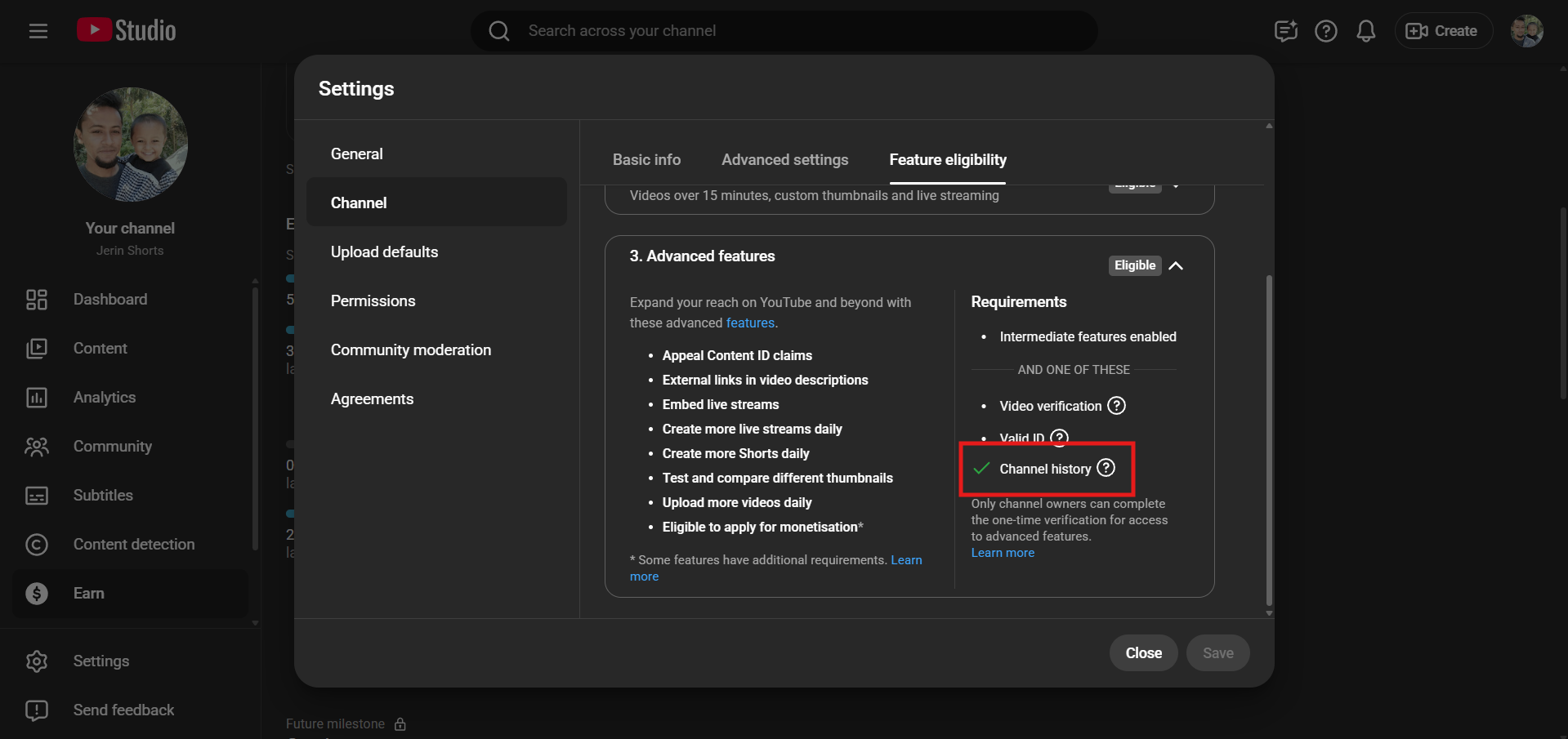Collapse the Advanced features section chevron
This screenshot has width=1568, height=739.
tap(1176, 265)
